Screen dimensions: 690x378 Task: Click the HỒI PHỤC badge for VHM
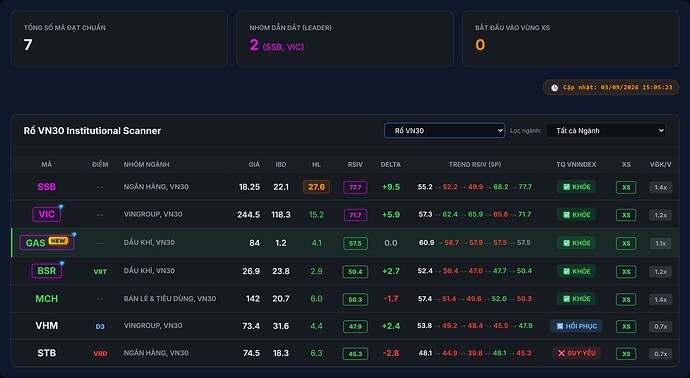click(x=576, y=326)
